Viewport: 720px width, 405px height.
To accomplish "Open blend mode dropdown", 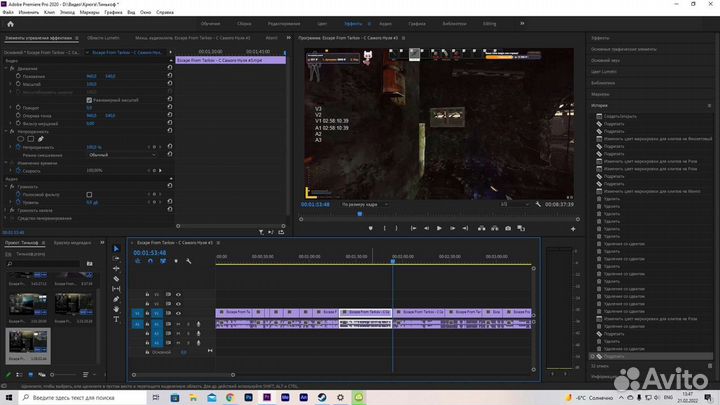I will (x=122, y=155).
